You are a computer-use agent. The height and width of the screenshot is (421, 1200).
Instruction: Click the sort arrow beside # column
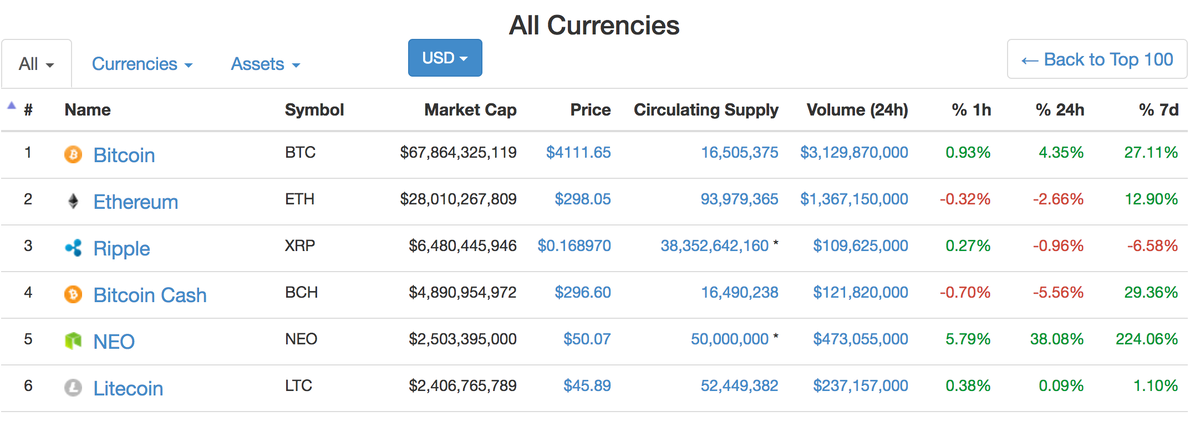pyautogui.click(x=11, y=105)
